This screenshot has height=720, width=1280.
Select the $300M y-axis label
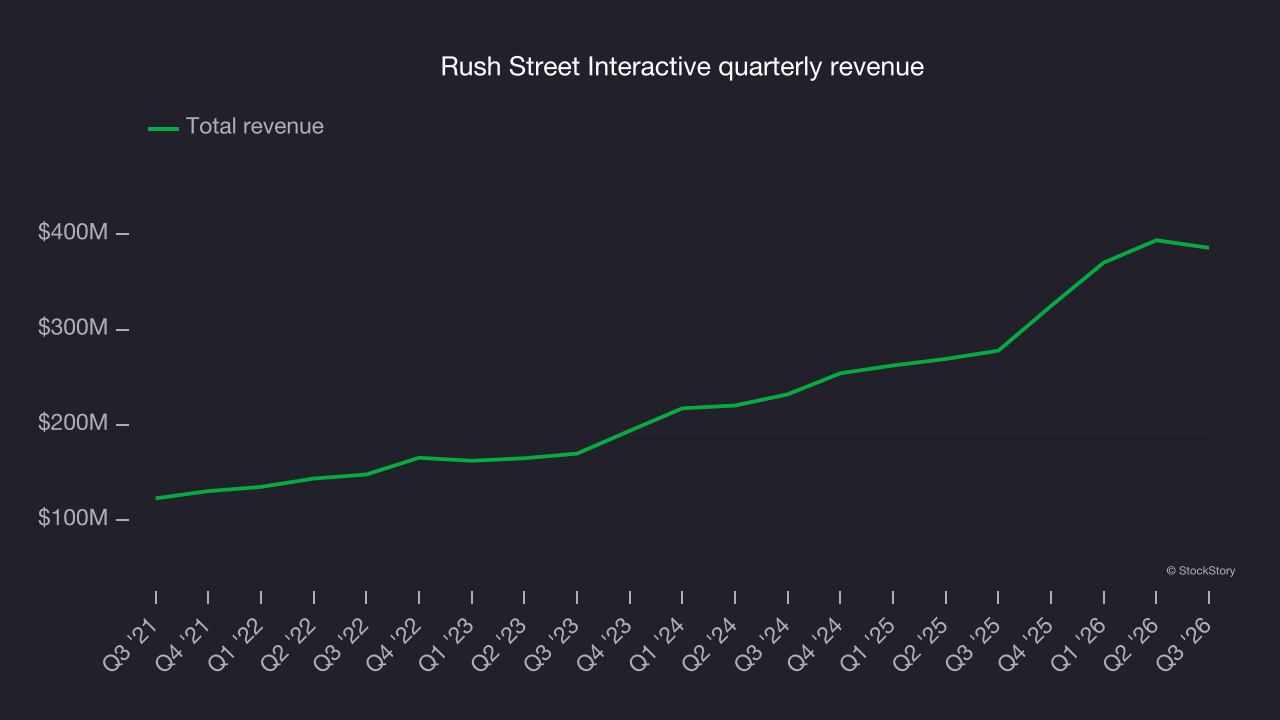pyautogui.click(x=73, y=328)
